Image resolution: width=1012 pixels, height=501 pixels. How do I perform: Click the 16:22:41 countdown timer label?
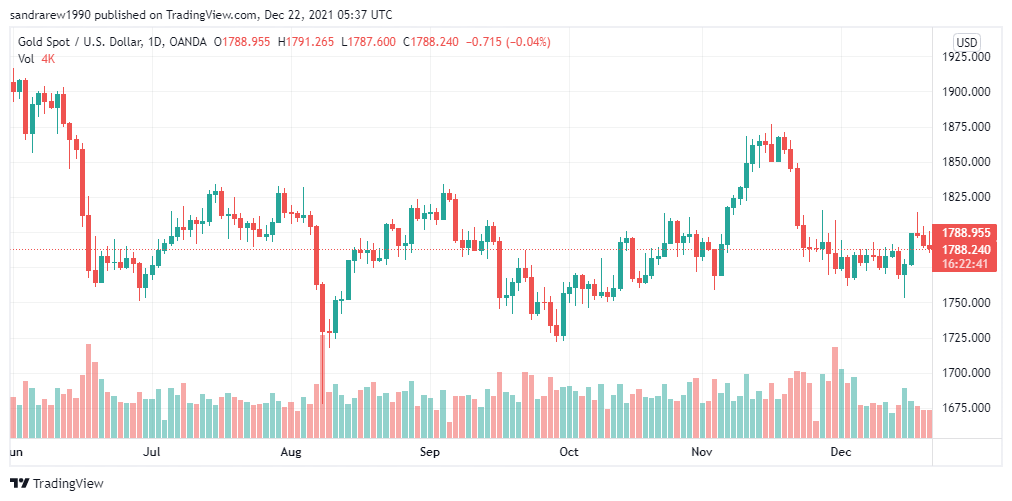pos(966,263)
